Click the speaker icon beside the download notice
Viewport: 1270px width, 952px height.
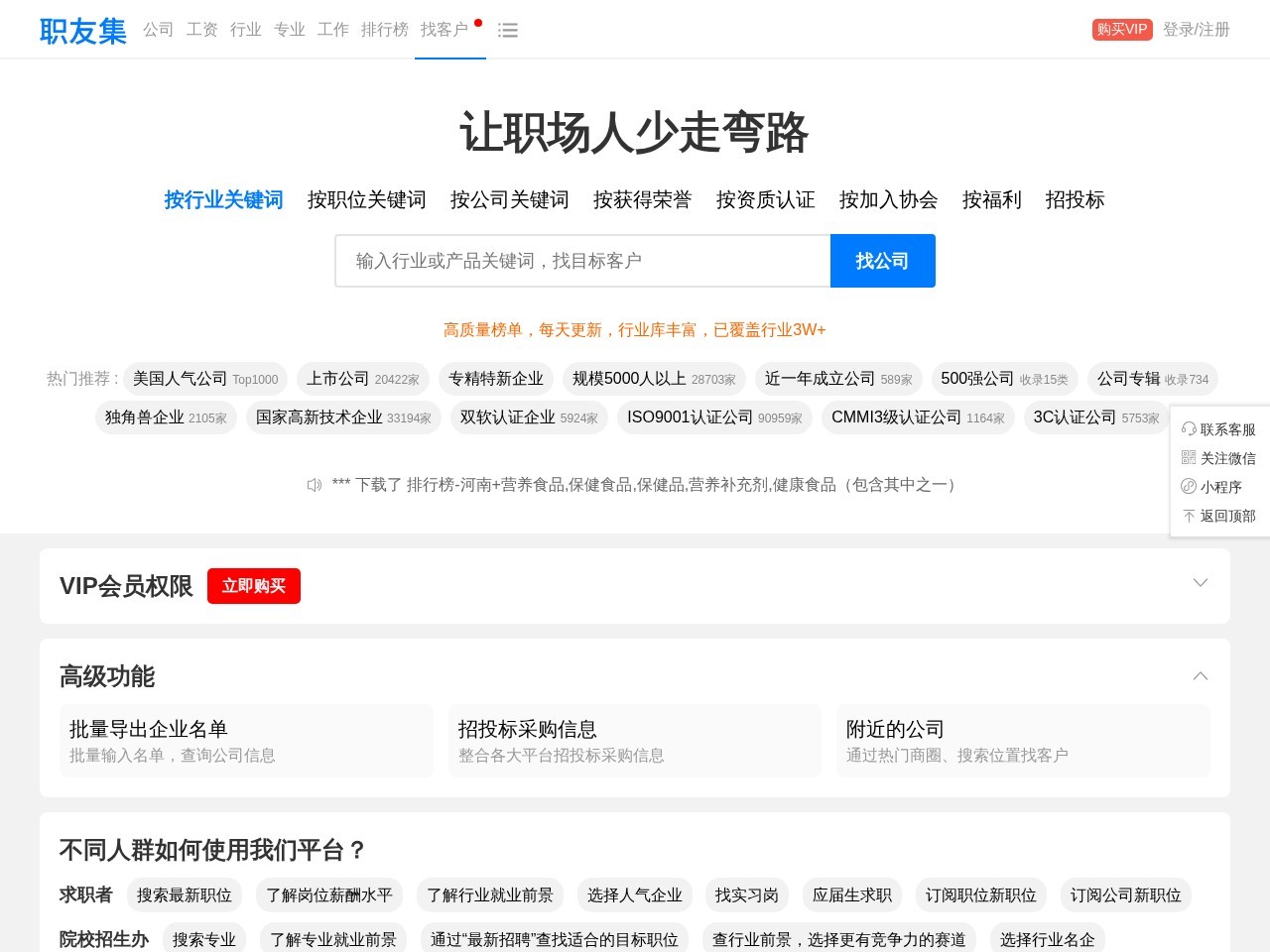point(315,485)
